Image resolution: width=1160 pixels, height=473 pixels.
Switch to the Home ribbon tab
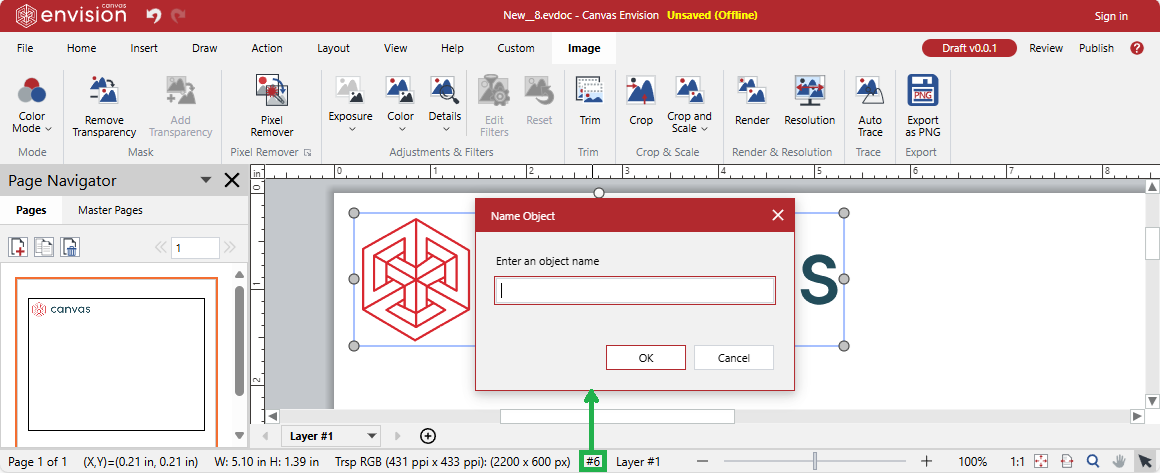pyautogui.click(x=81, y=48)
